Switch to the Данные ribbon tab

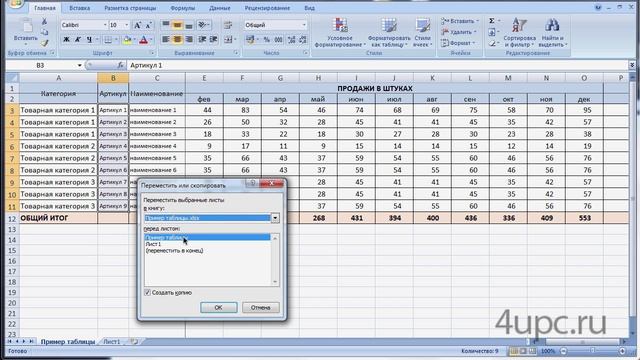(x=220, y=8)
